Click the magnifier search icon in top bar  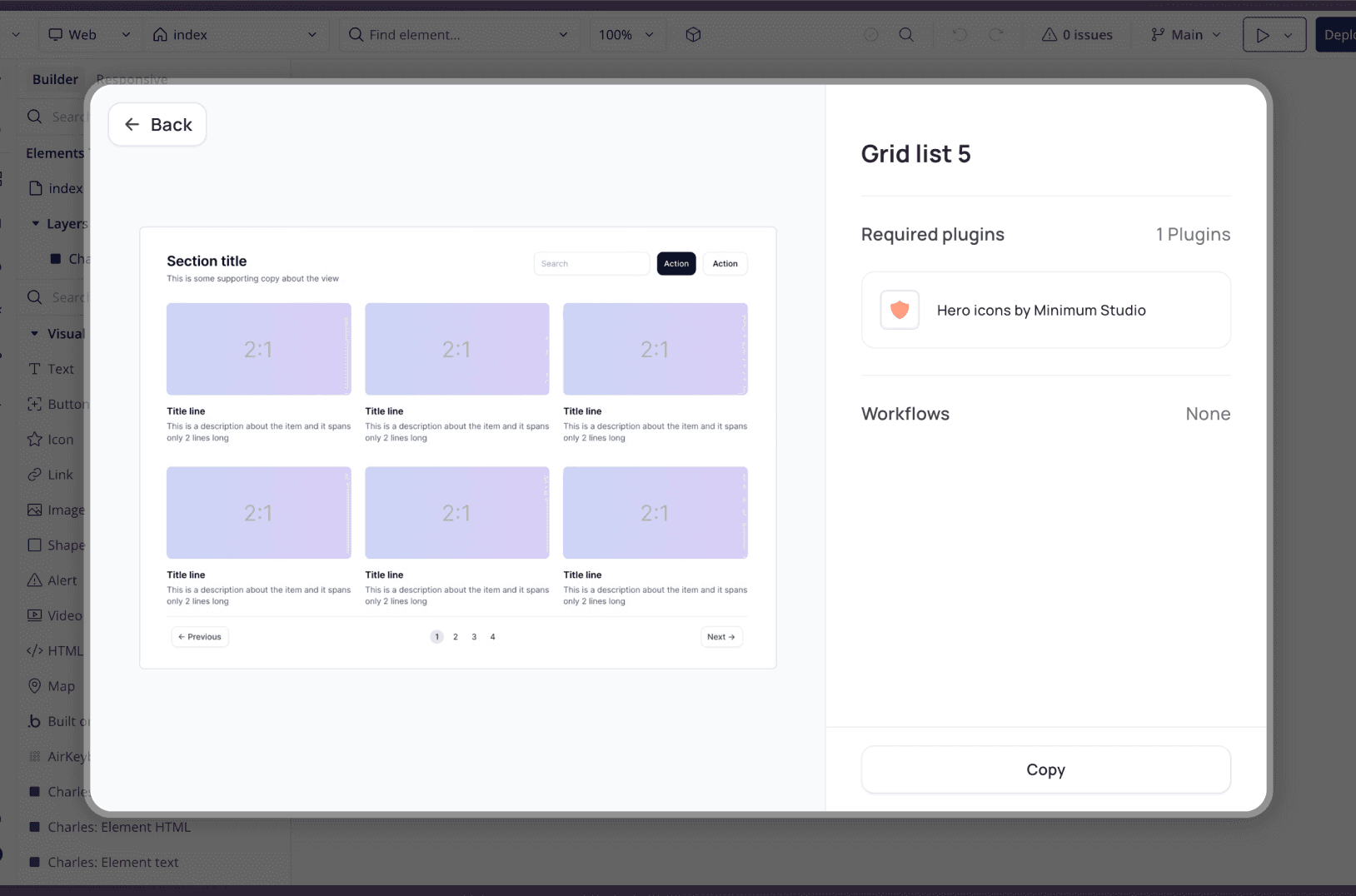(x=906, y=35)
